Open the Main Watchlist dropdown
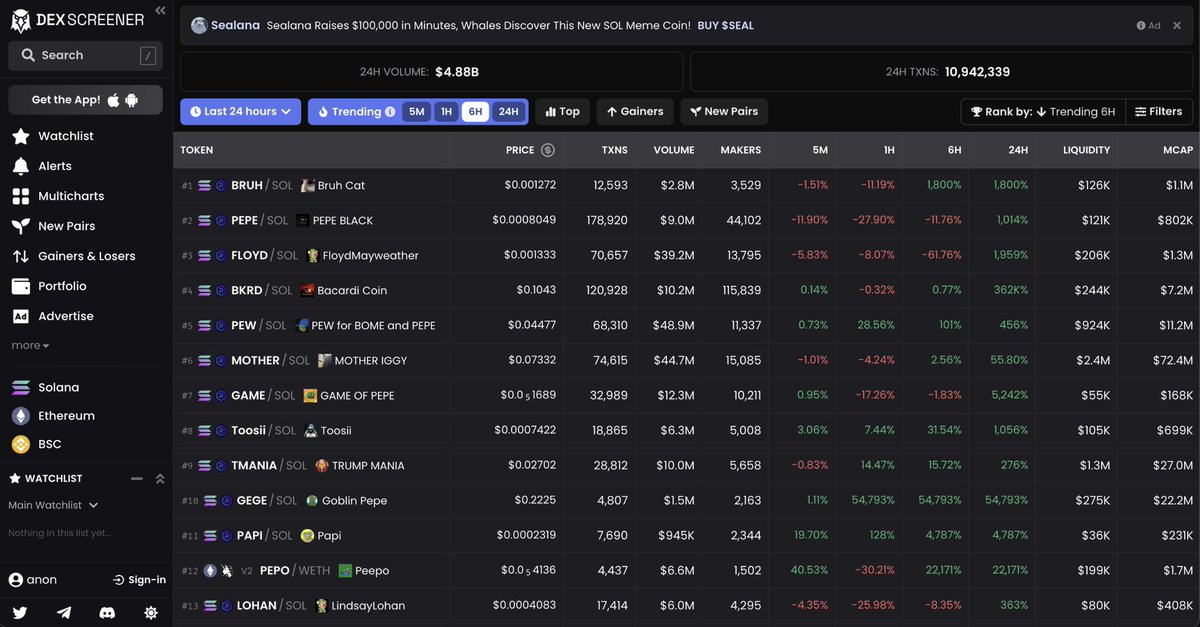This screenshot has height=627, width=1200. 53,506
